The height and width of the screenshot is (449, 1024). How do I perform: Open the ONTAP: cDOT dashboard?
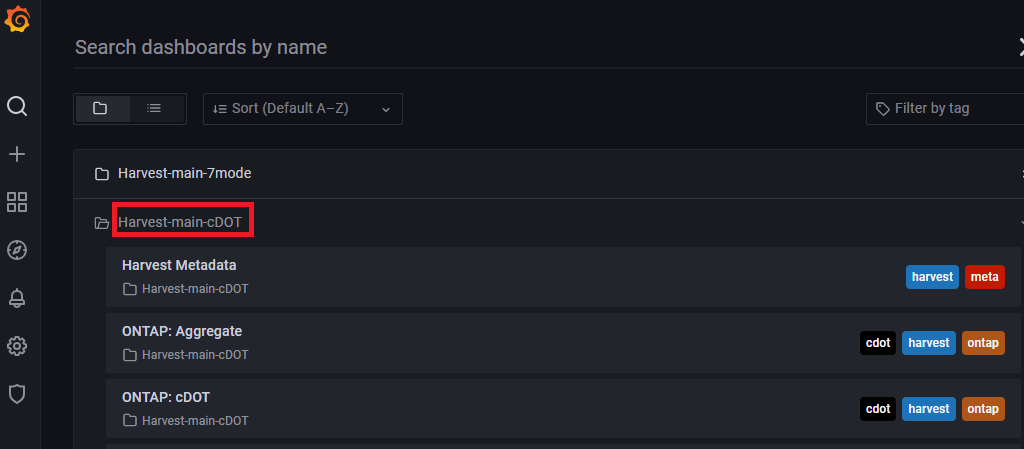(x=563, y=409)
